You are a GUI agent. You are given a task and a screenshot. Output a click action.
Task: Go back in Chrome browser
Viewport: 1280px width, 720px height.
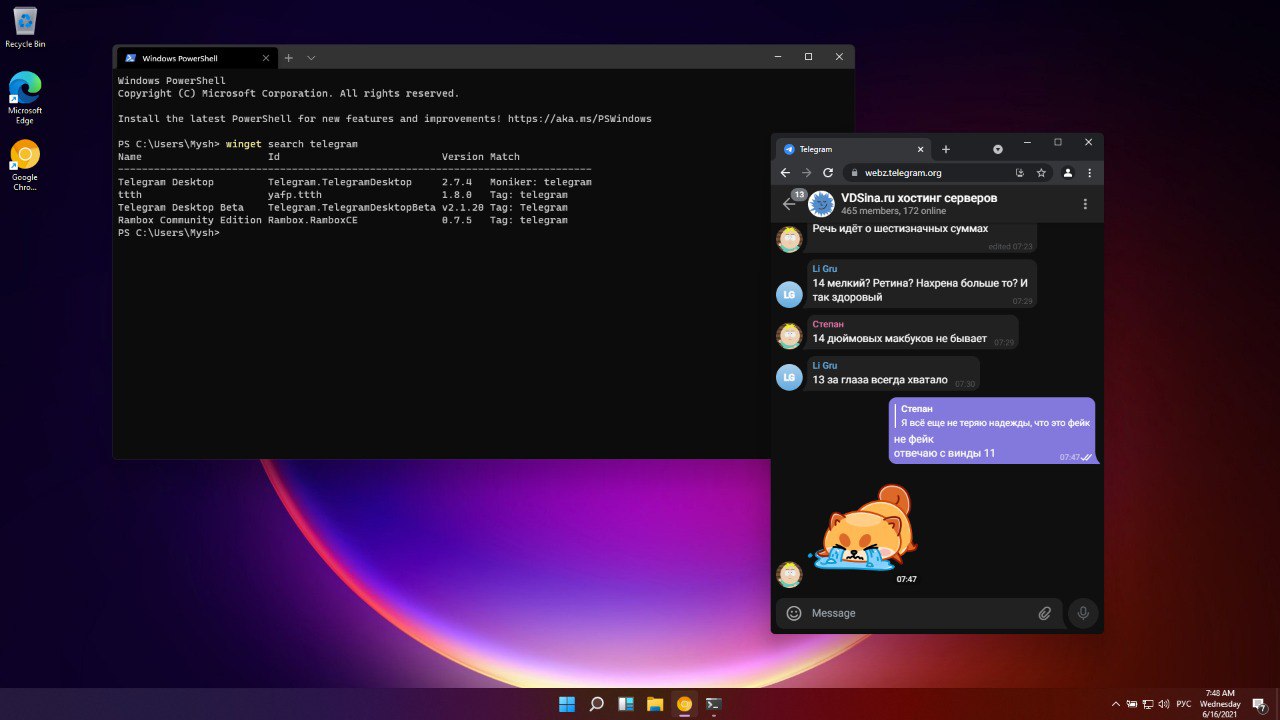(785, 173)
